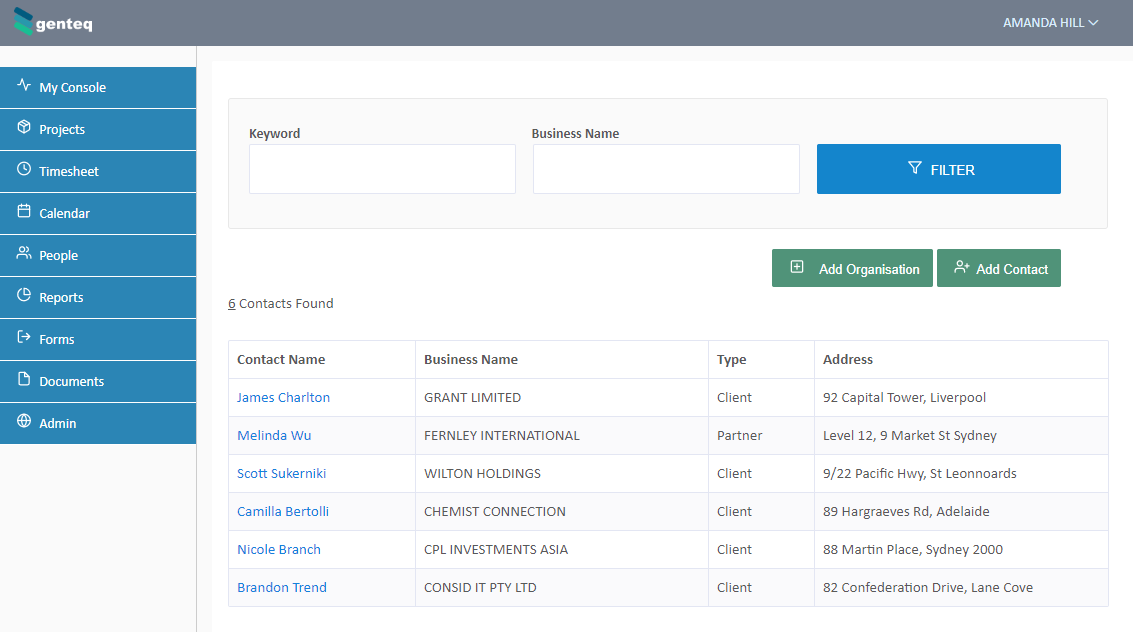The image size is (1133, 632).
Task: Go to Projects in the sidebar
Action: 98,129
